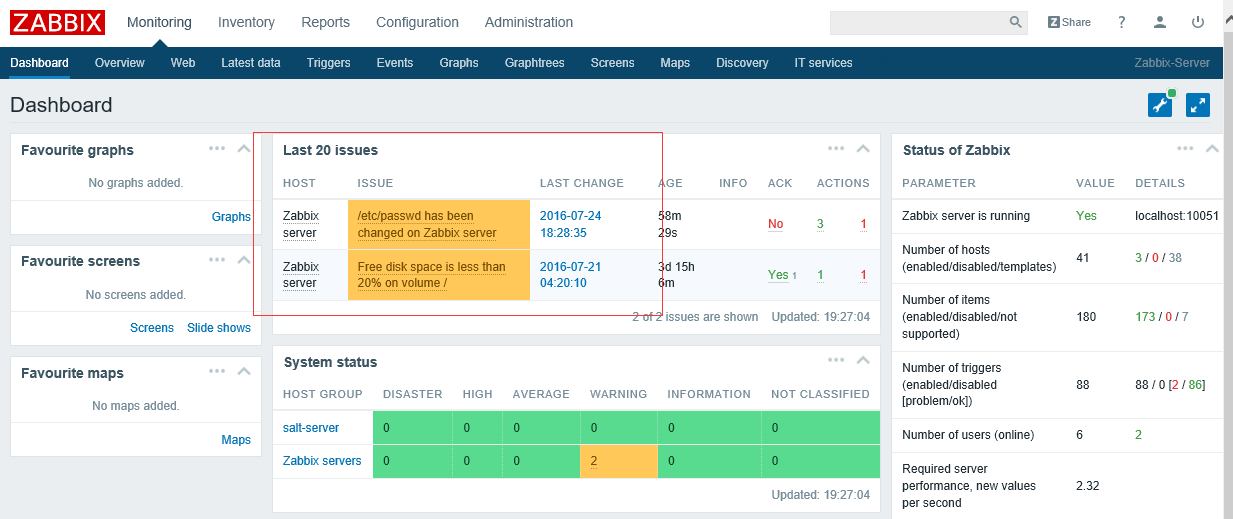This screenshot has height=519, width=1233.
Task: Click green action count 3 in passwd row
Action: click(820, 224)
